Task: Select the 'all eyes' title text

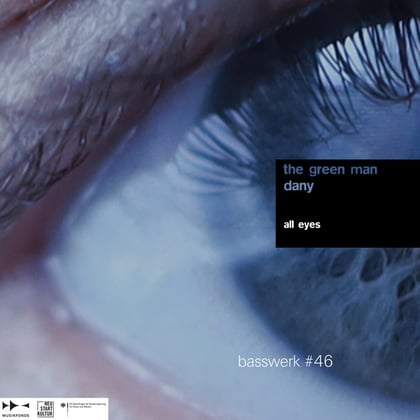Action: pyautogui.click(x=302, y=225)
